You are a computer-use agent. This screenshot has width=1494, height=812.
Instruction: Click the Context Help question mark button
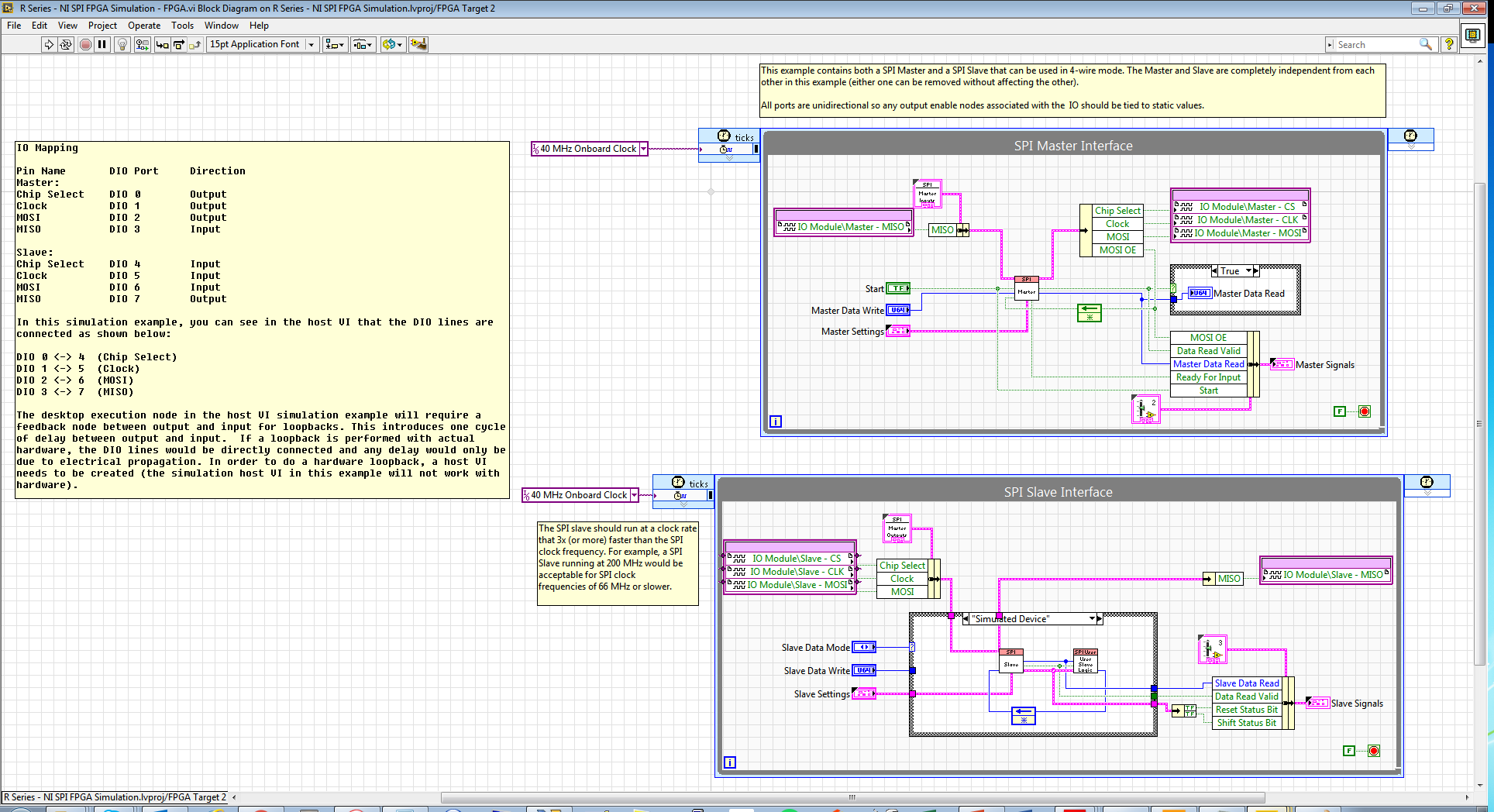coord(1448,45)
